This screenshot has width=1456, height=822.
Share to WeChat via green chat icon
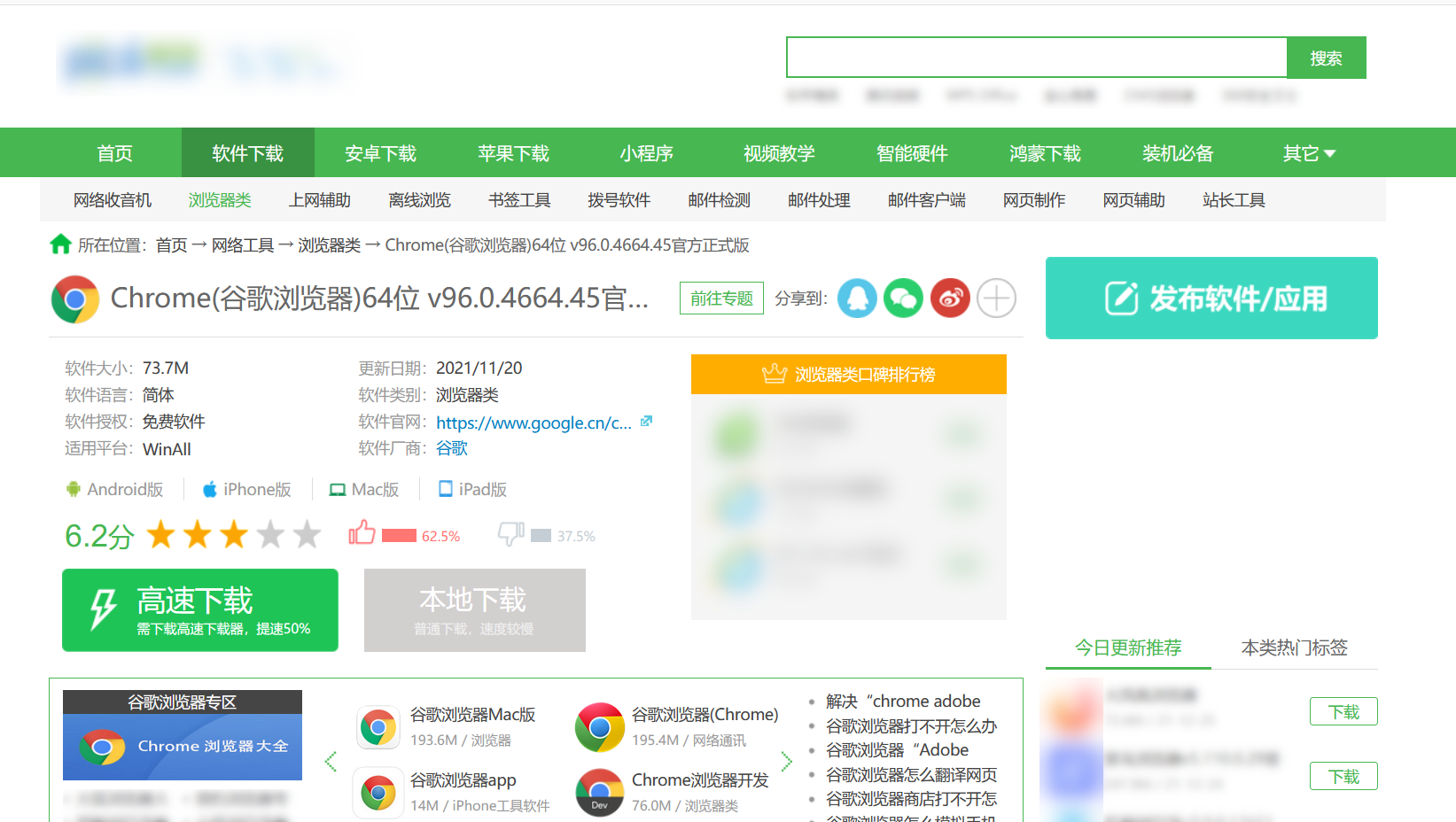pos(903,298)
